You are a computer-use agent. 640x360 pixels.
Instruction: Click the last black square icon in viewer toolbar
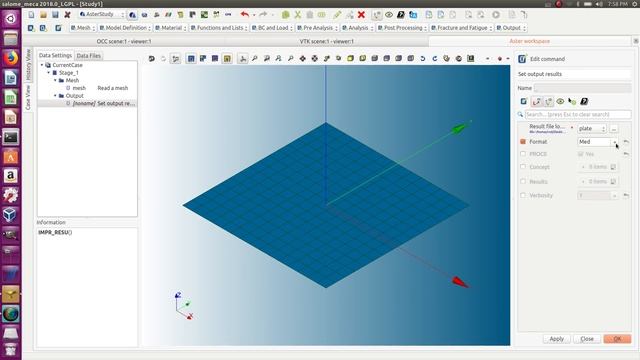point(471,59)
